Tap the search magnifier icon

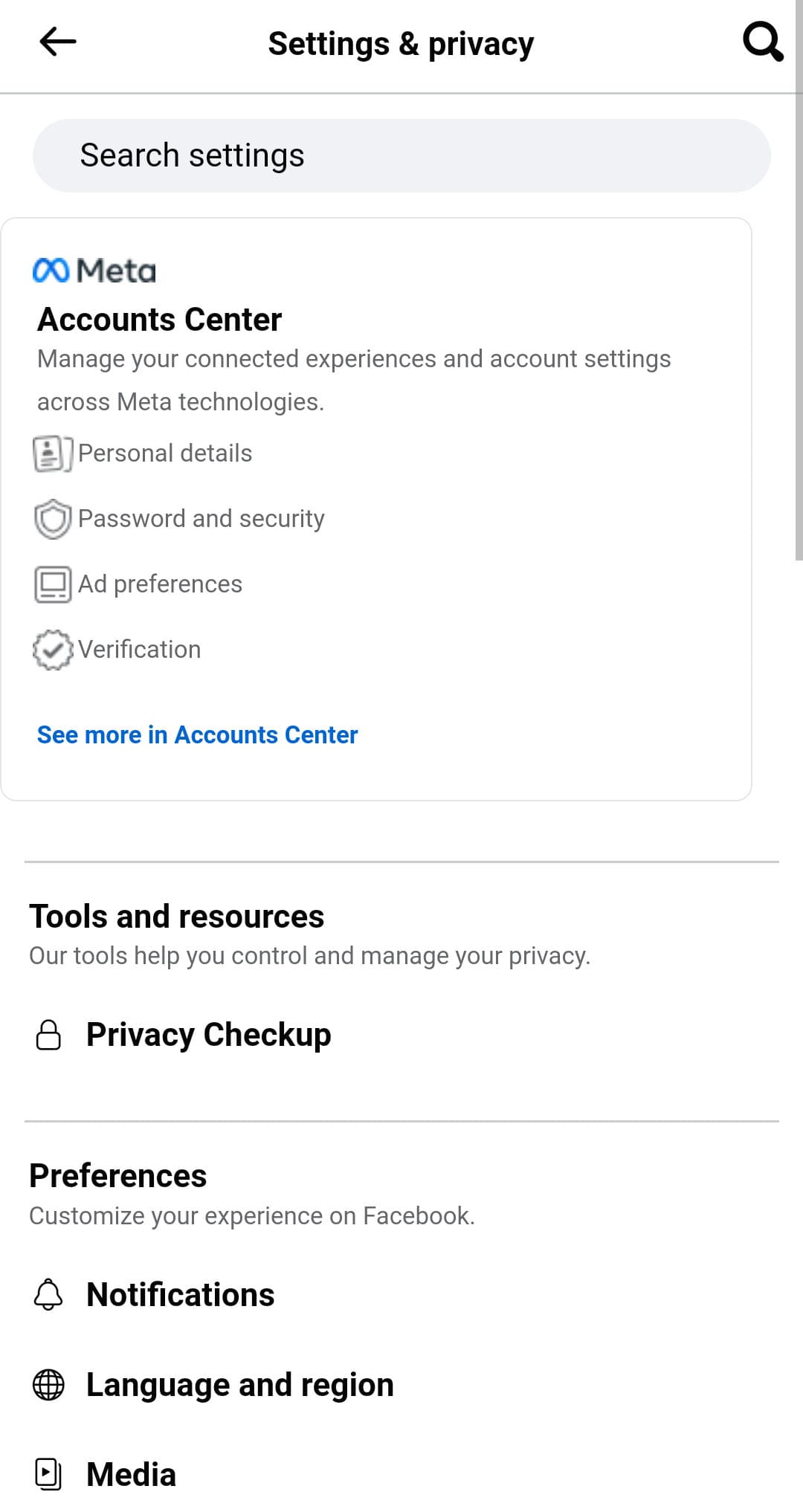click(763, 42)
